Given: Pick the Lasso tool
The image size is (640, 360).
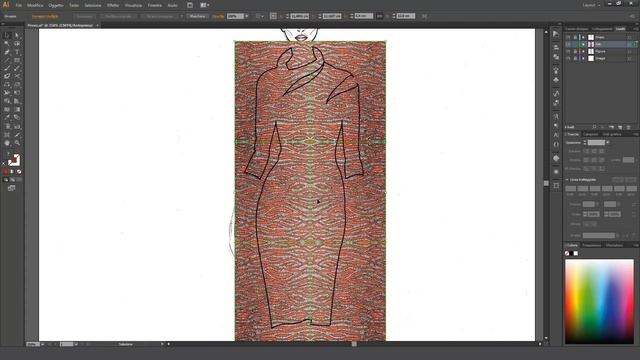Looking at the screenshot, I should 17,44.
